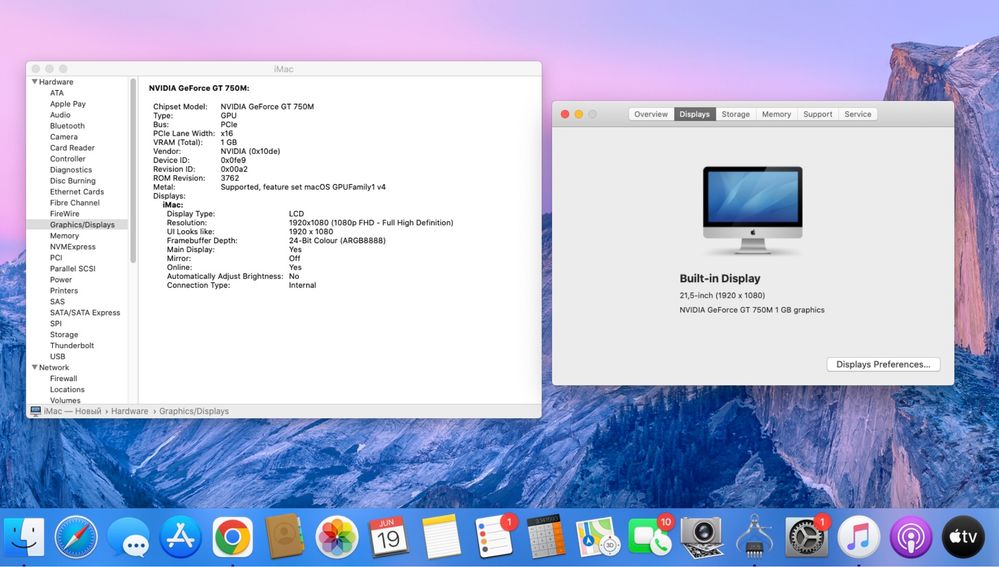Launch Music app from dock

(x=858, y=537)
